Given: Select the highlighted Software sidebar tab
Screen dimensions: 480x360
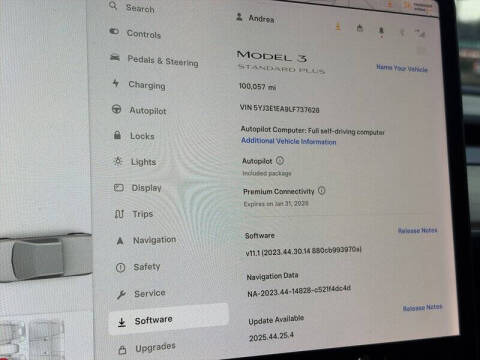Looking at the screenshot, I should (168, 320).
